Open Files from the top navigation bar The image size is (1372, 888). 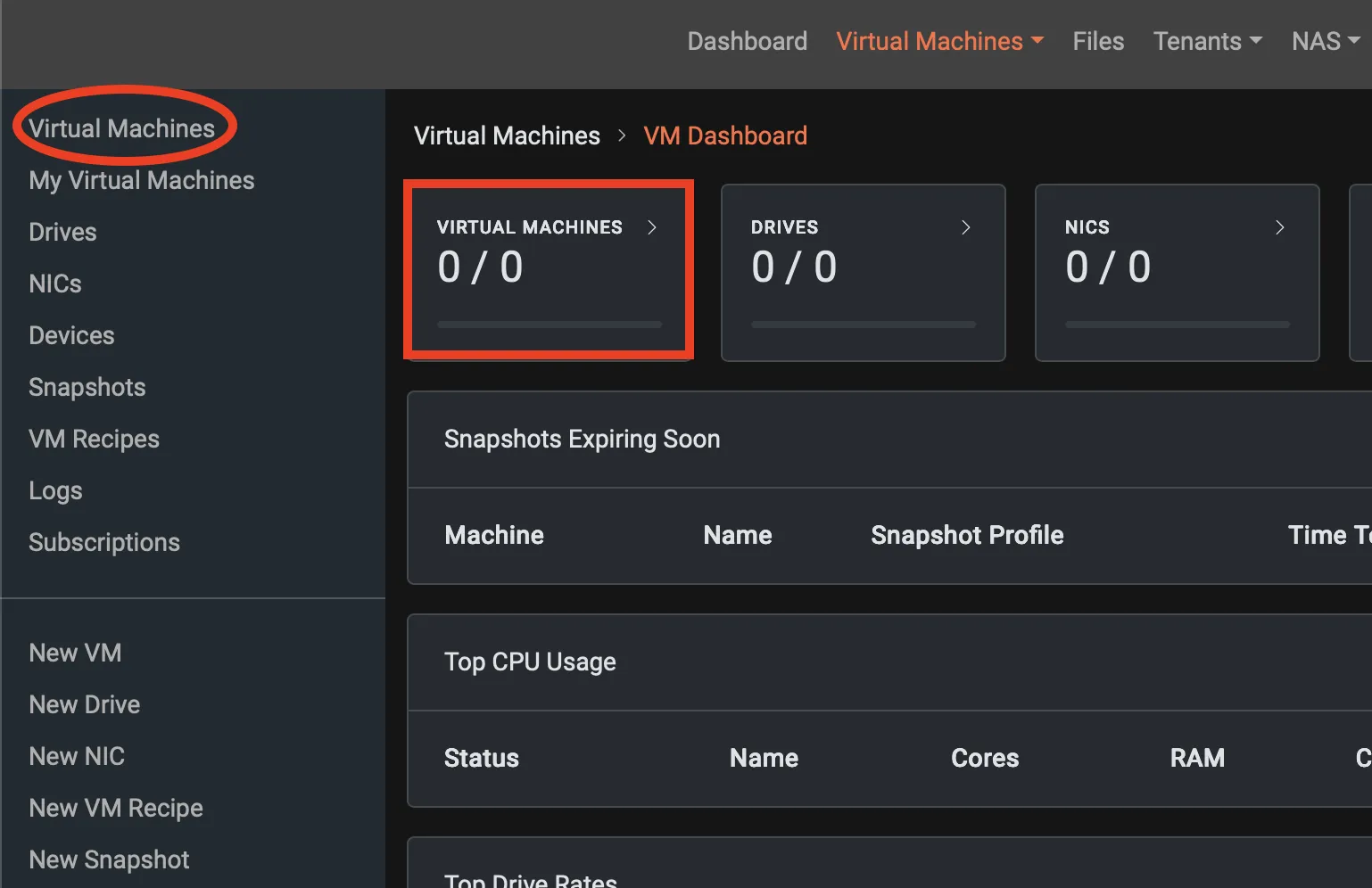coord(1098,40)
